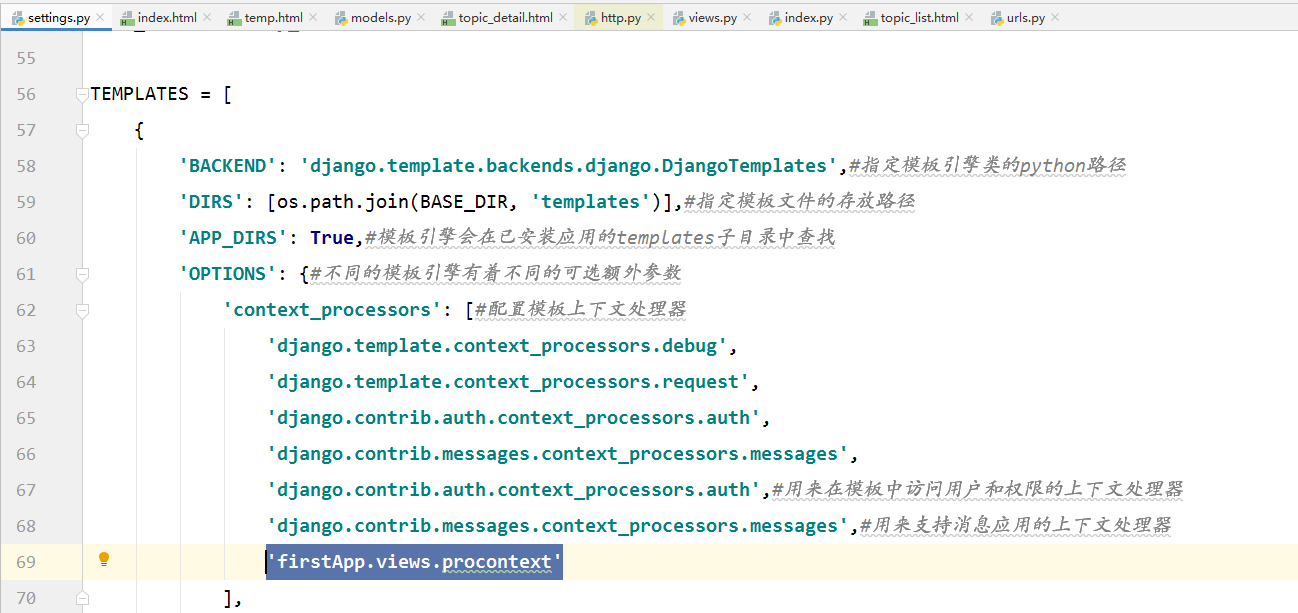Click the selected 'firstApp.views.procontext' string
The image size is (1298, 613).
pos(414,562)
